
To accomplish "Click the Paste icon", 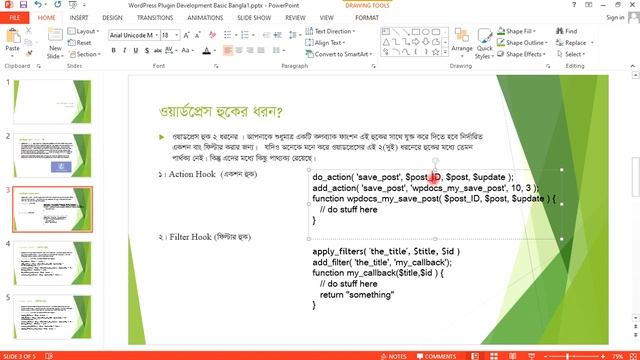I will [13, 37].
